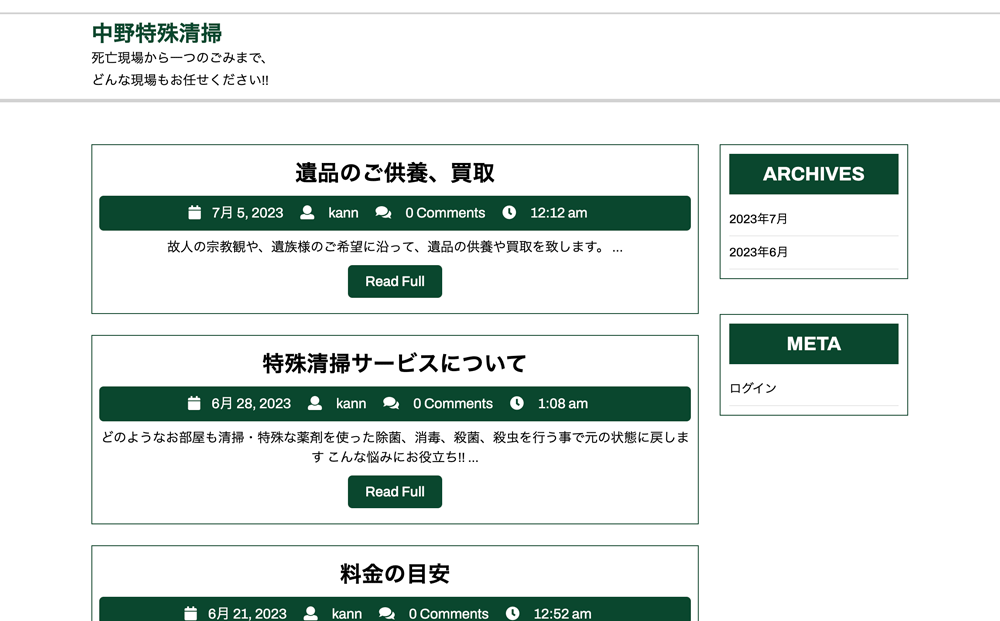The width and height of the screenshot is (1000, 621).
Task: Click 0 Comments on the 7月 5 post
Action: tap(445, 213)
